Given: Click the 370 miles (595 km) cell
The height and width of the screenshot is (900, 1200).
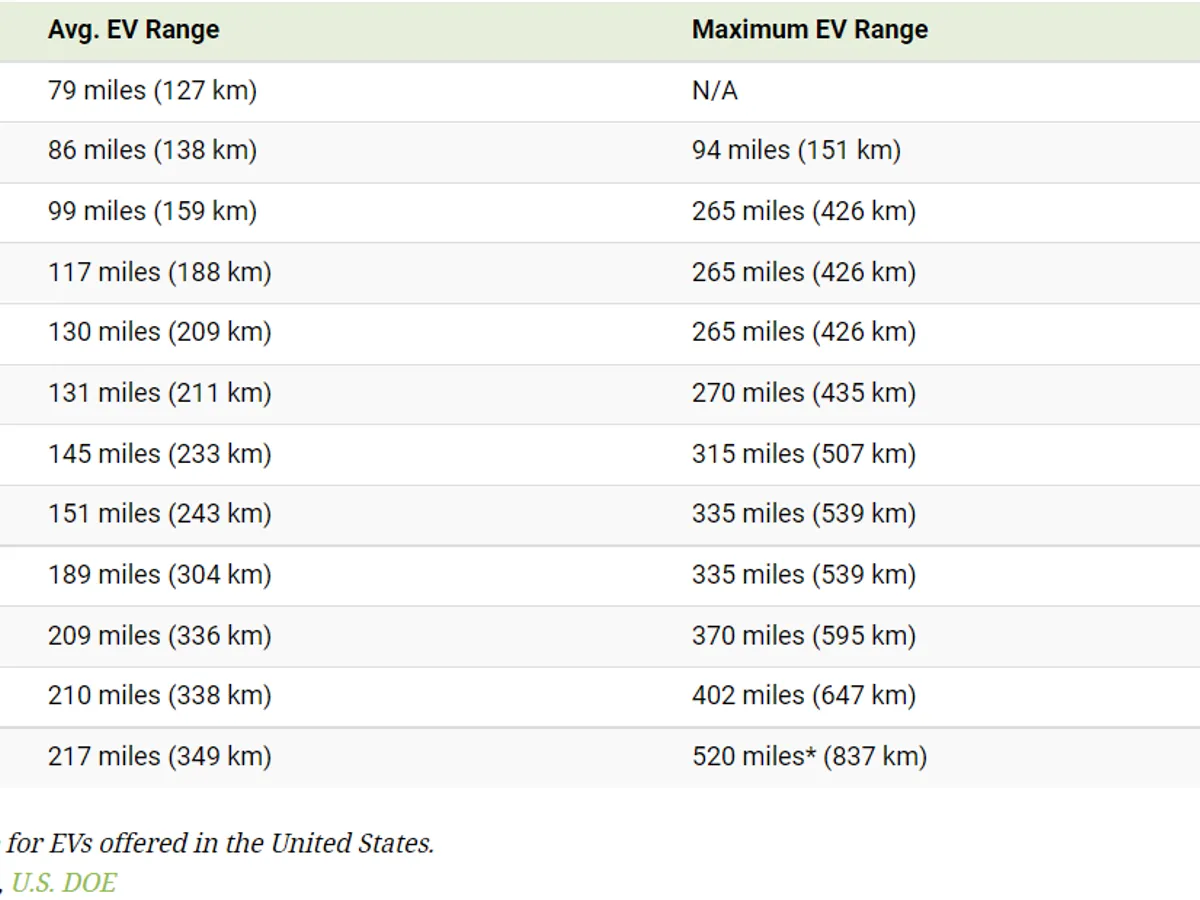Looking at the screenshot, I should click(803, 636).
